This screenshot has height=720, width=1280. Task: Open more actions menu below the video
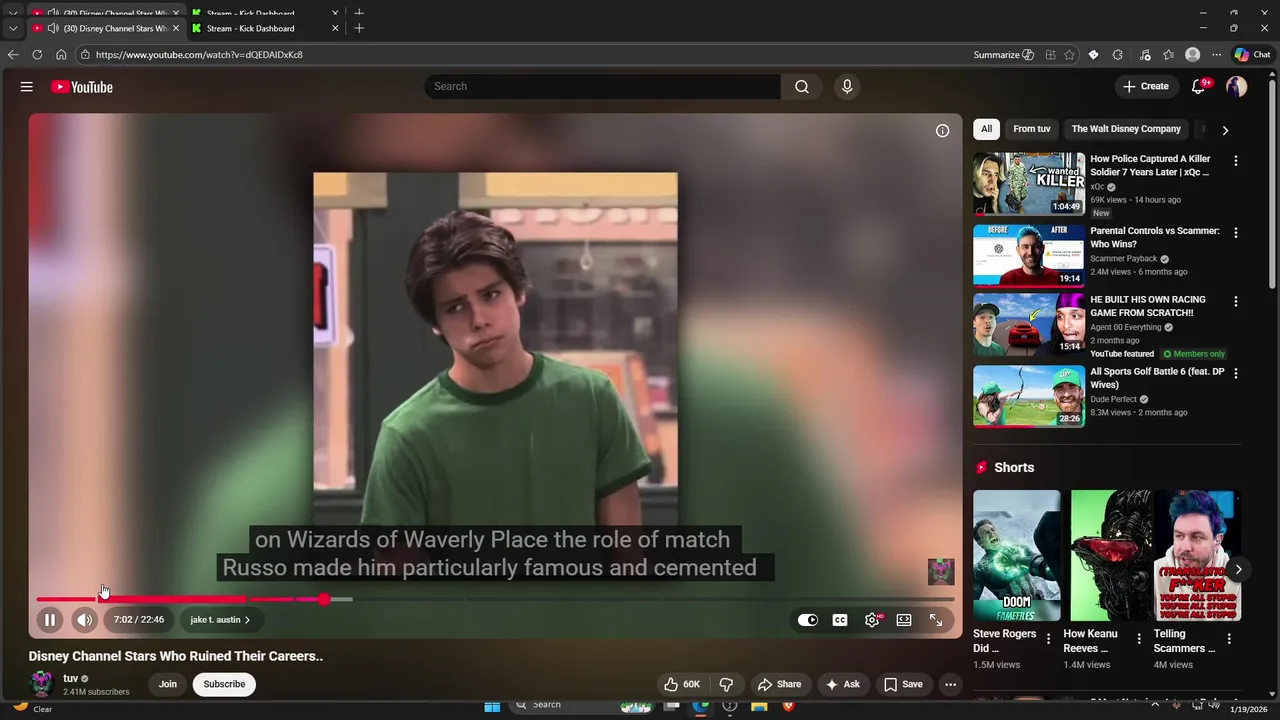[951, 684]
